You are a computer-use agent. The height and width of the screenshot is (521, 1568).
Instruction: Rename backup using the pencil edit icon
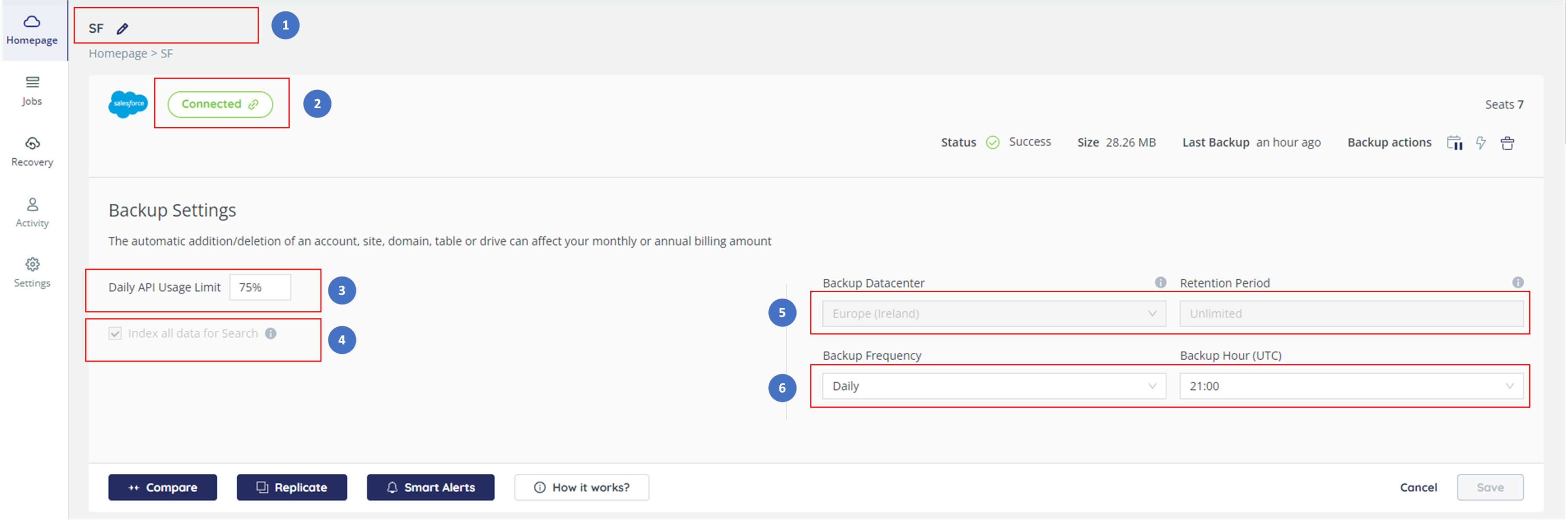point(123,28)
